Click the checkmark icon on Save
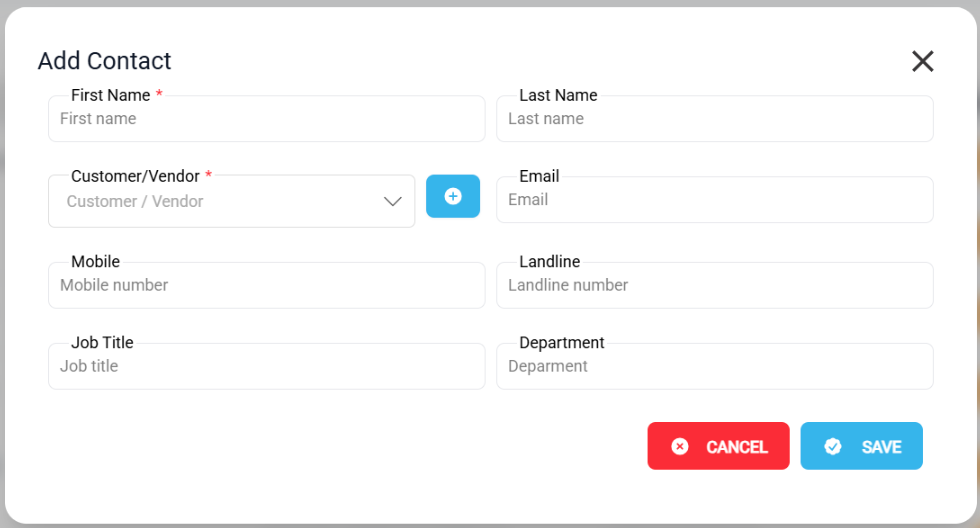This screenshot has width=980, height=528. [x=833, y=447]
